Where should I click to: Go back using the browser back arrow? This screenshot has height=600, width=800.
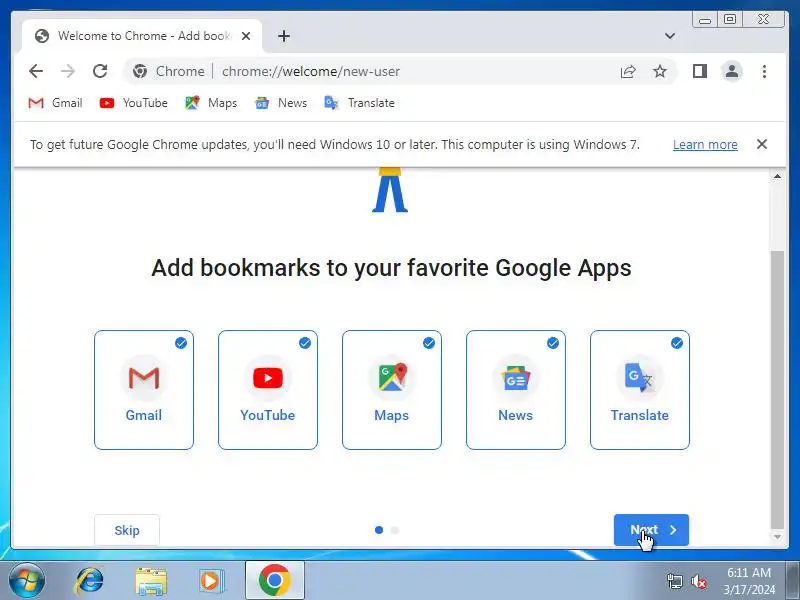click(x=36, y=71)
